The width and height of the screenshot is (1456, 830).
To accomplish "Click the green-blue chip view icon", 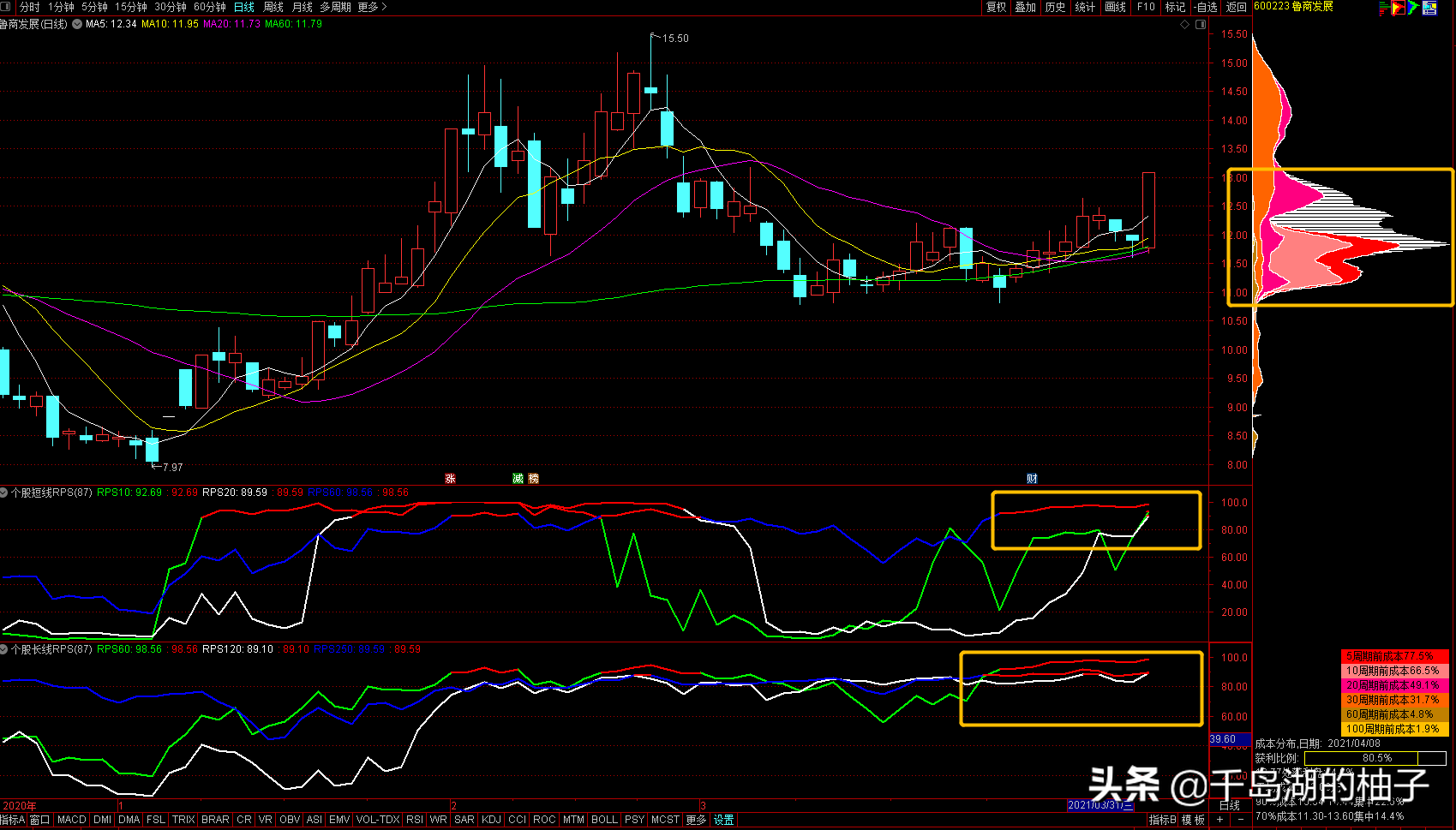I will pyautogui.click(x=1414, y=8).
